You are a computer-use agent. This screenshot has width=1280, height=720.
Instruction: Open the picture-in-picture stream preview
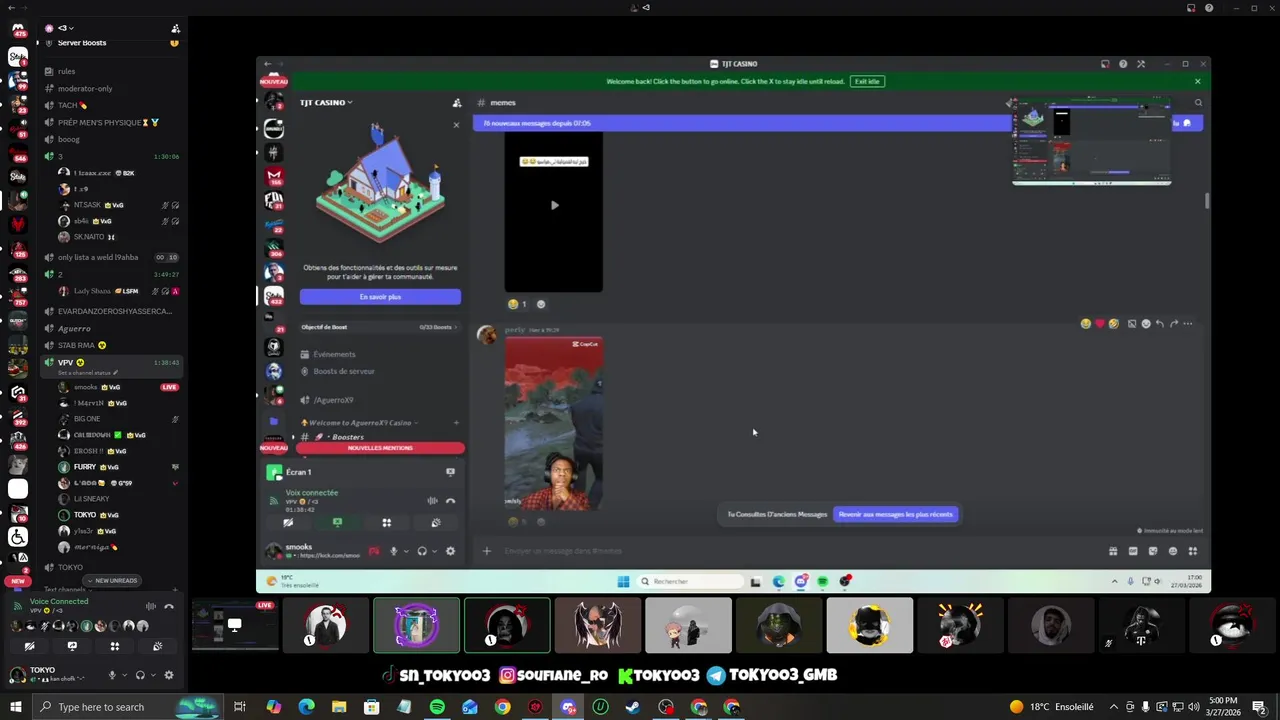coord(1092,141)
